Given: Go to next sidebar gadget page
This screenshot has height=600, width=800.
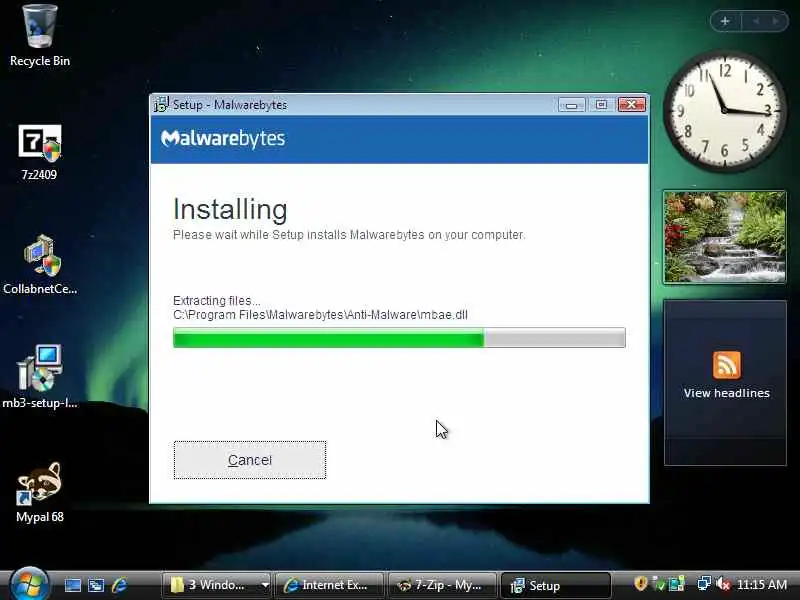Looking at the screenshot, I should [776, 21].
